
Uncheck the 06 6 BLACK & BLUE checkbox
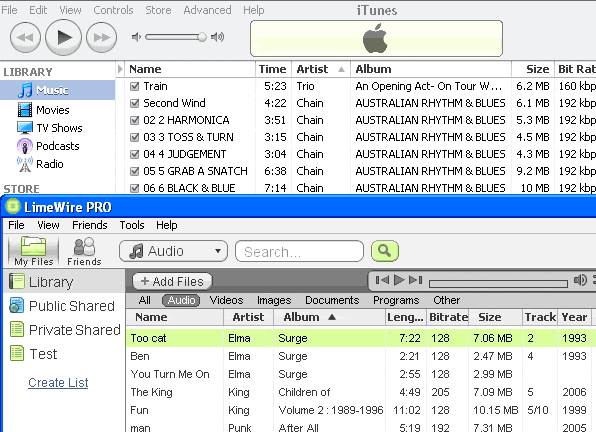(x=134, y=188)
